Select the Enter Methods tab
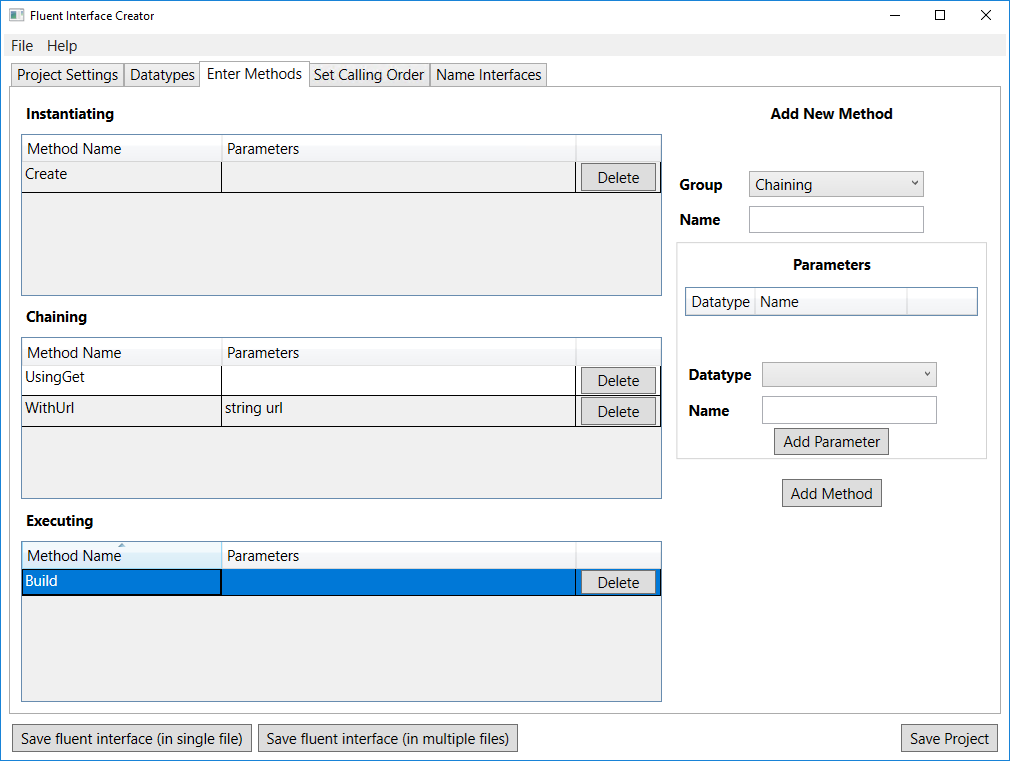 coord(254,74)
